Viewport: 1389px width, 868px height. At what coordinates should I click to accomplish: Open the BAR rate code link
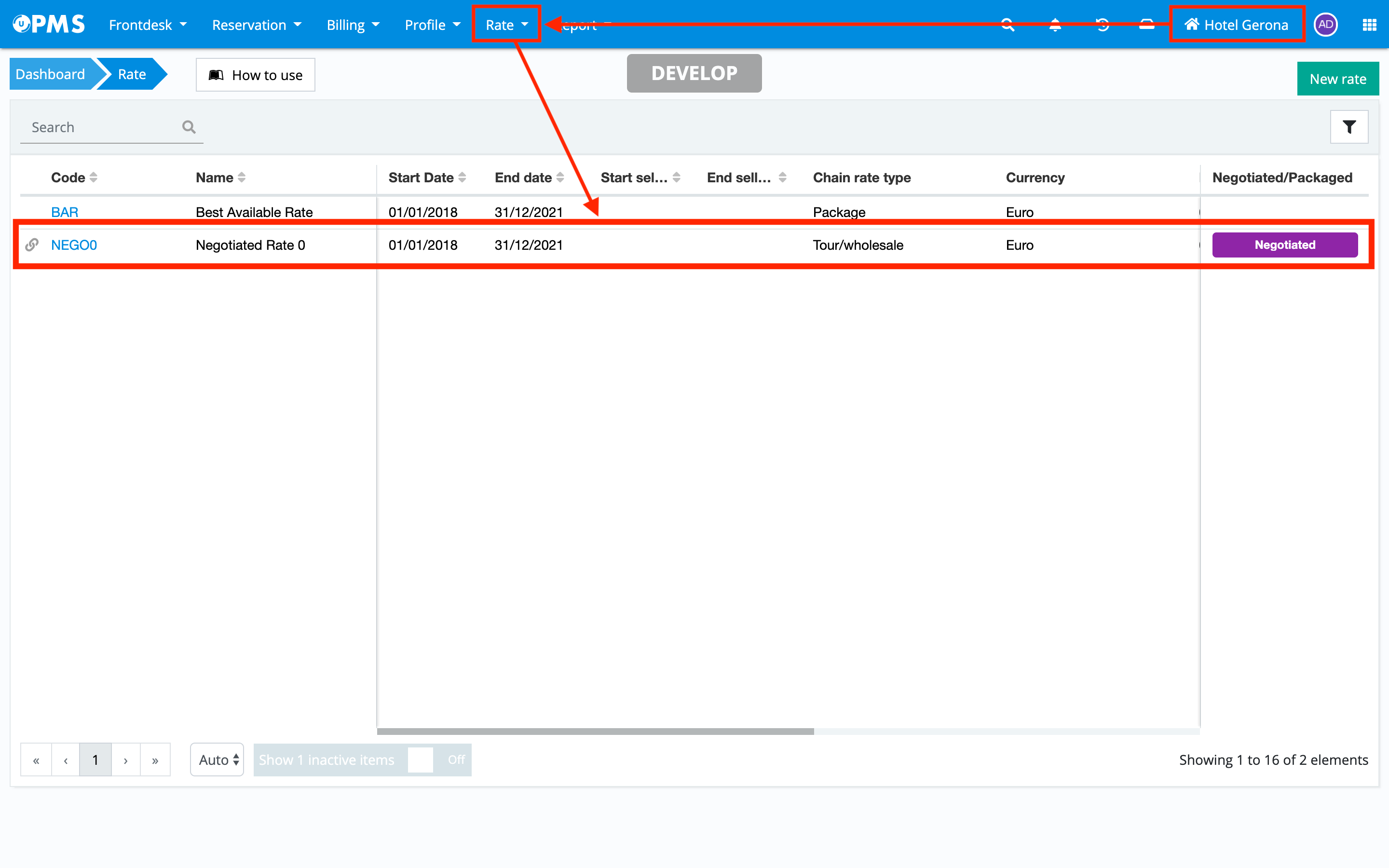[x=64, y=212]
